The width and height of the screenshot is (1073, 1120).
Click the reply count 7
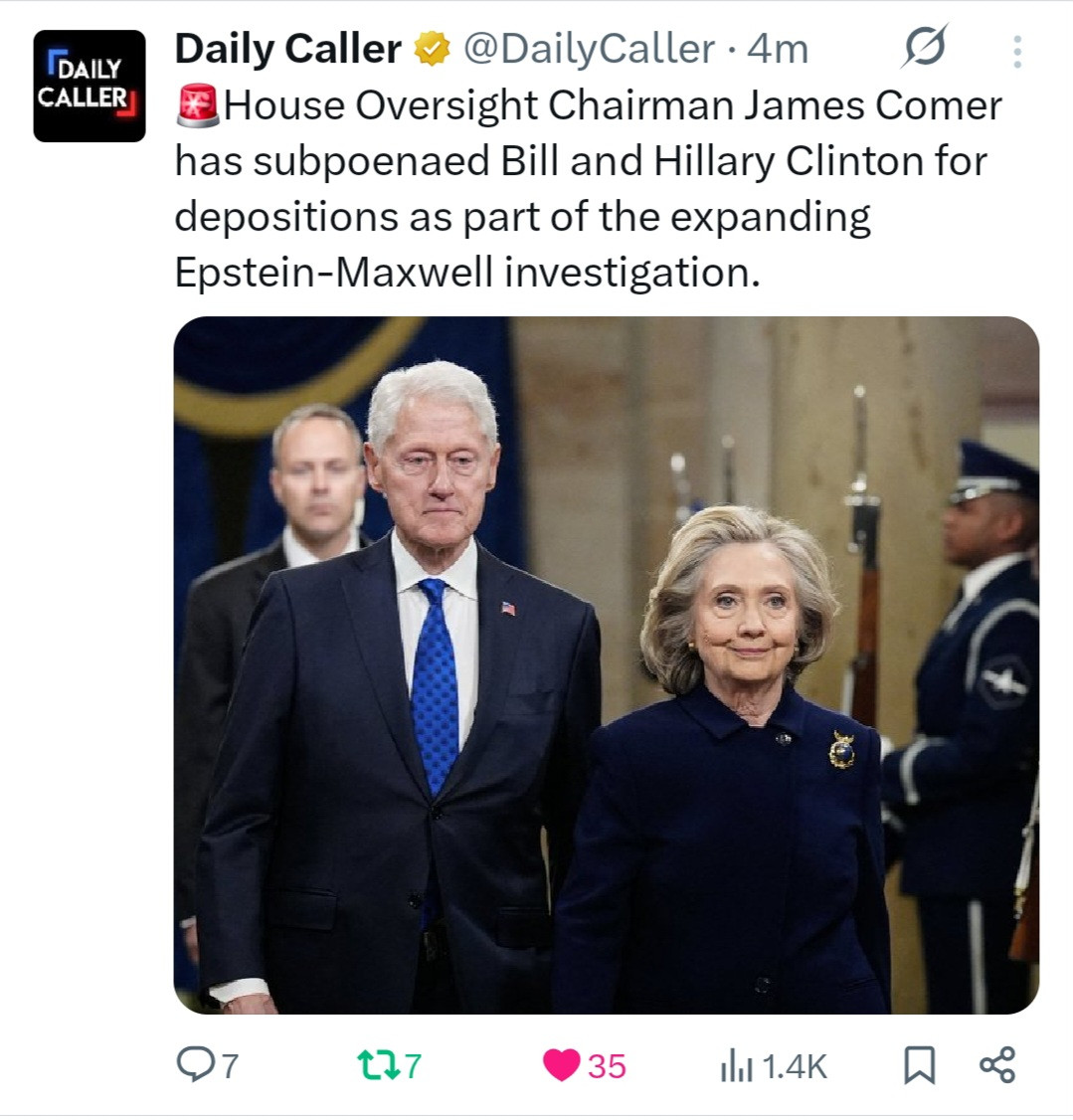[230, 1066]
